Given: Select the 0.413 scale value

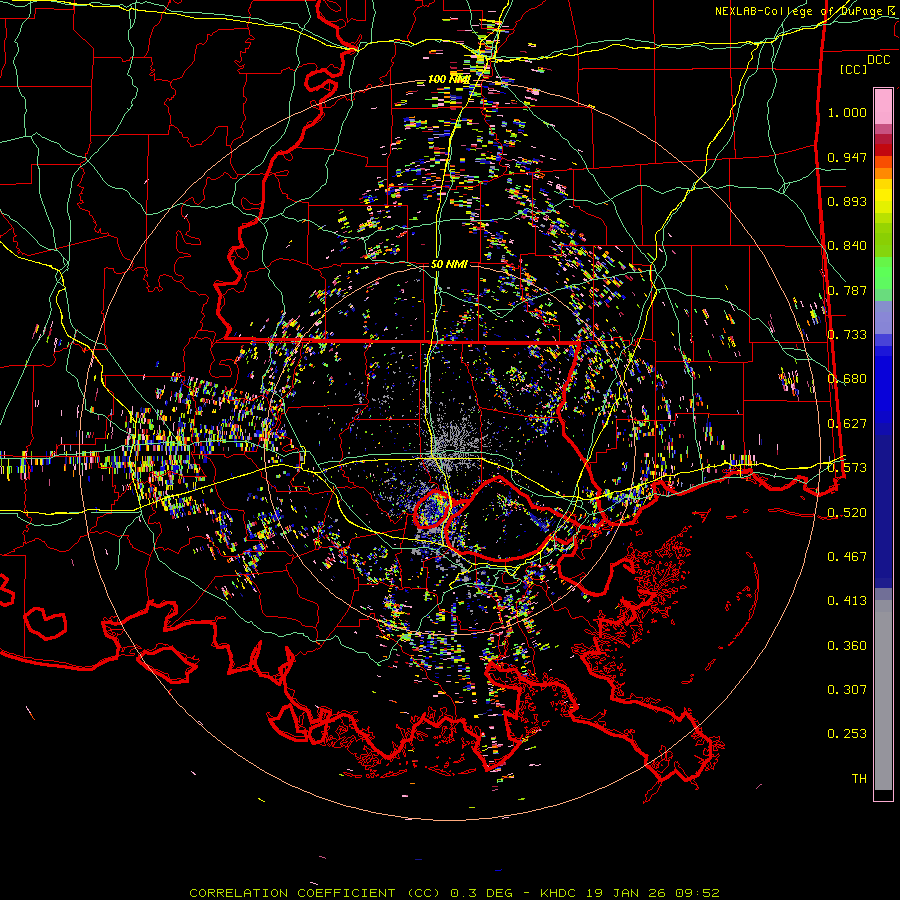Looking at the screenshot, I should [847, 601].
